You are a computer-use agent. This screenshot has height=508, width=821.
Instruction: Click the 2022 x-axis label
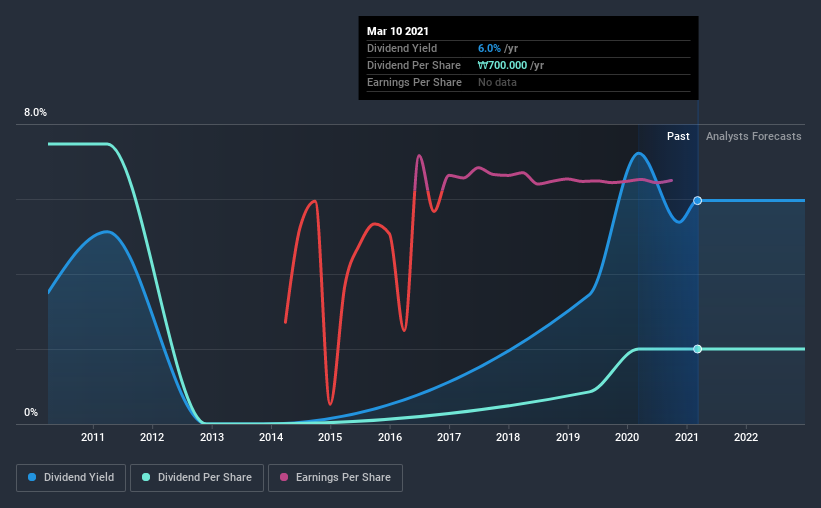[746, 437]
